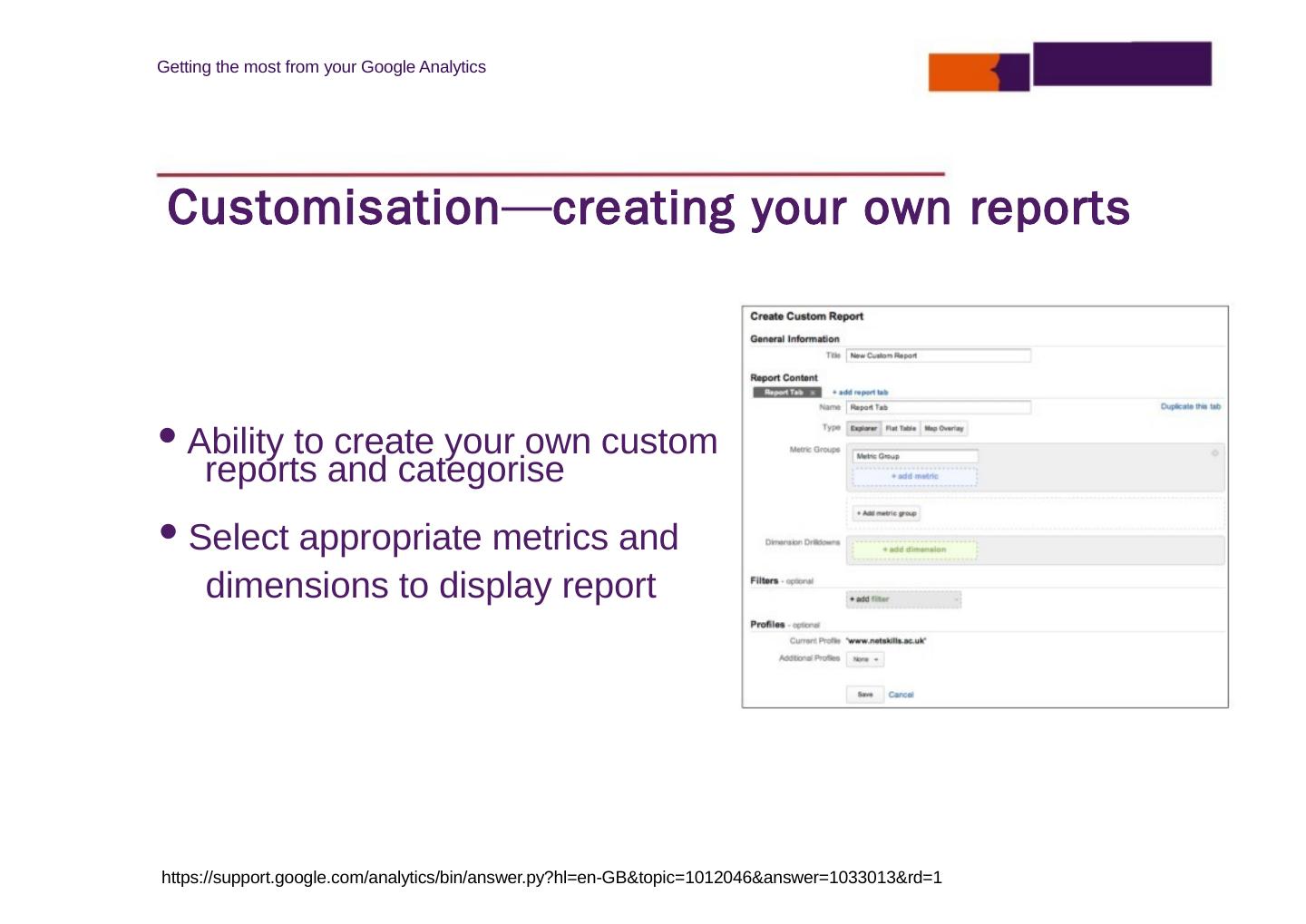Switch report type to Flat Table
Viewport: 1306px width, 924px height.
[901, 429]
